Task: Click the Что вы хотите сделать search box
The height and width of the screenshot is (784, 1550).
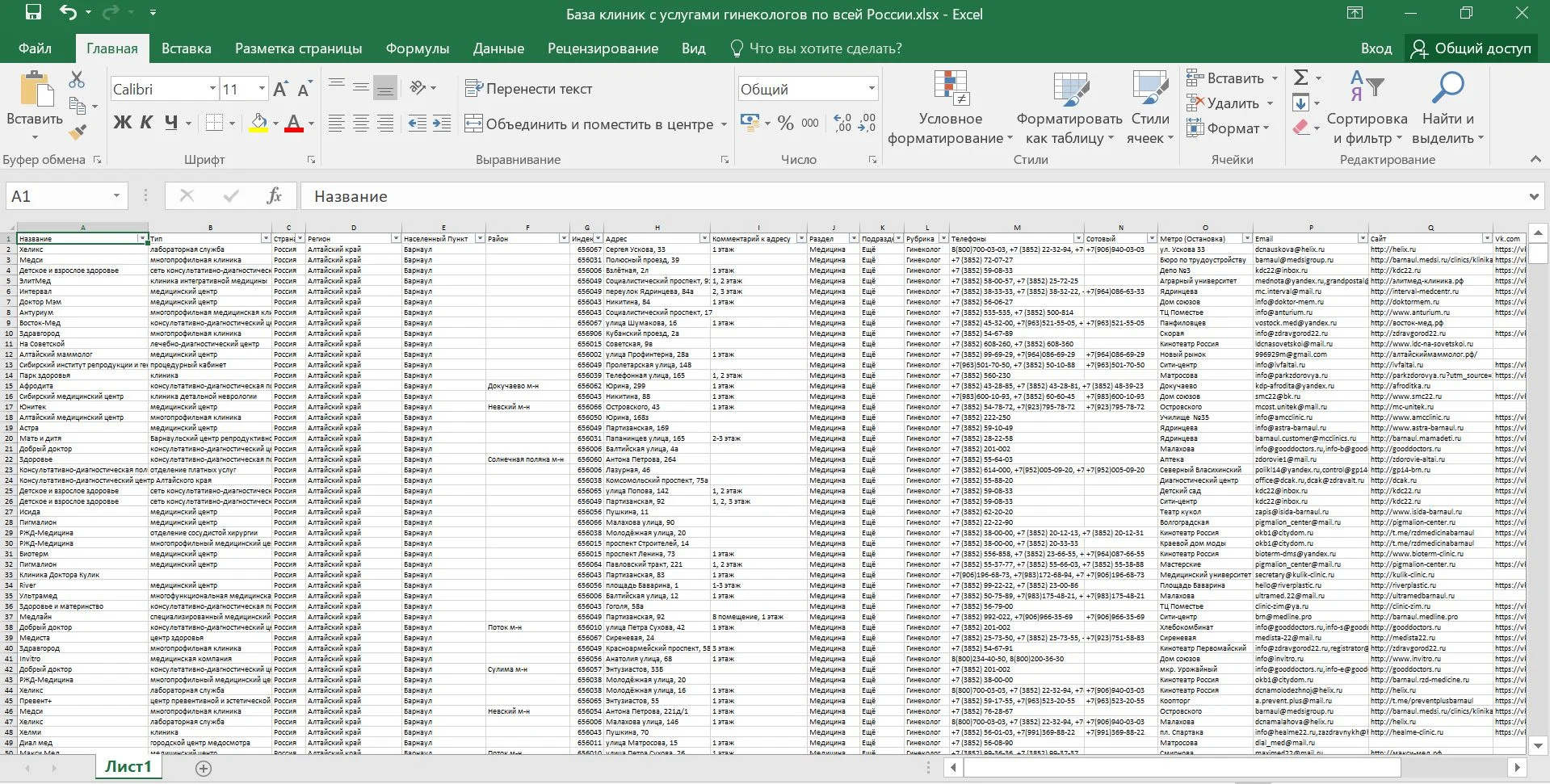Action: coord(816,48)
